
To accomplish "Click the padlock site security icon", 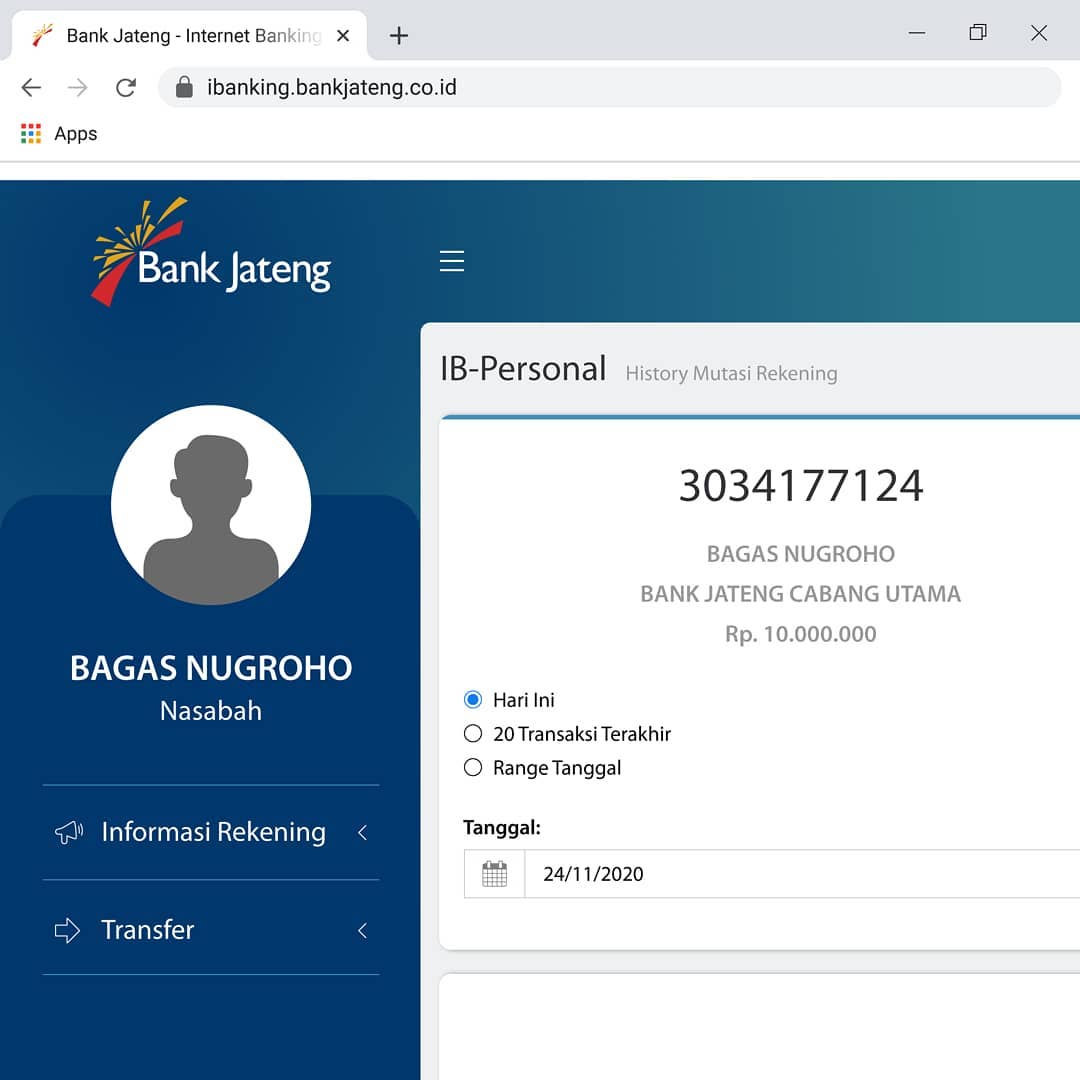I will pos(184,87).
